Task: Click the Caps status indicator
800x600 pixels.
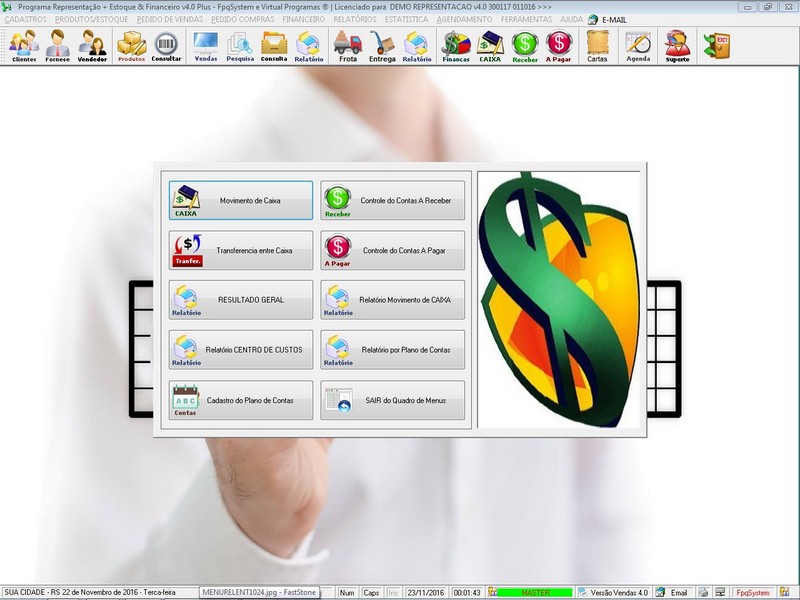Action: pos(371,593)
